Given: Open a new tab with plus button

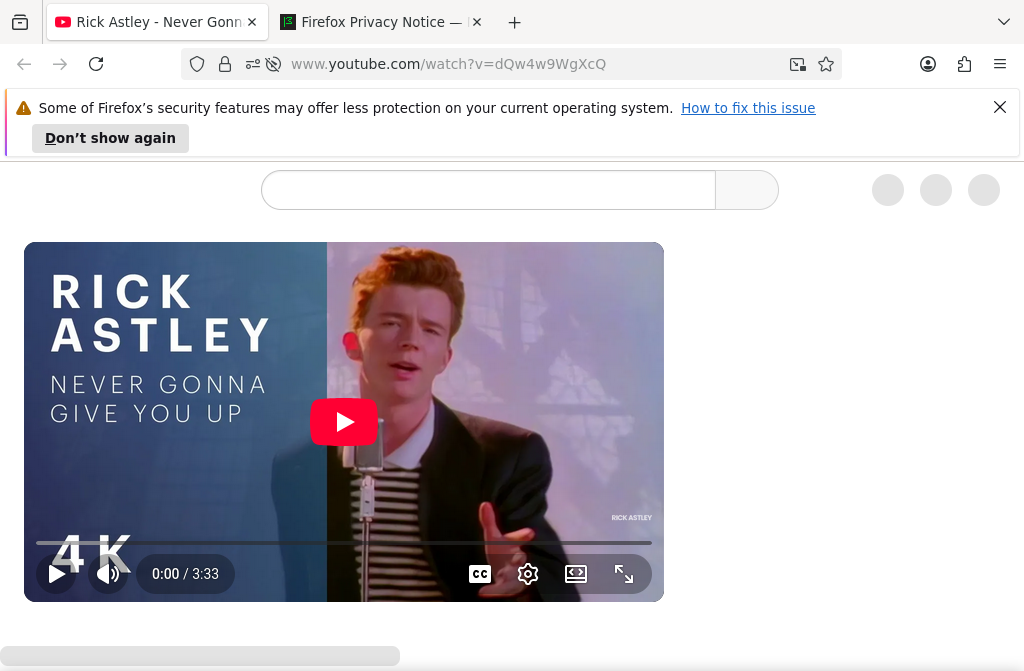Looking at the screenshot, I should 515,23.
